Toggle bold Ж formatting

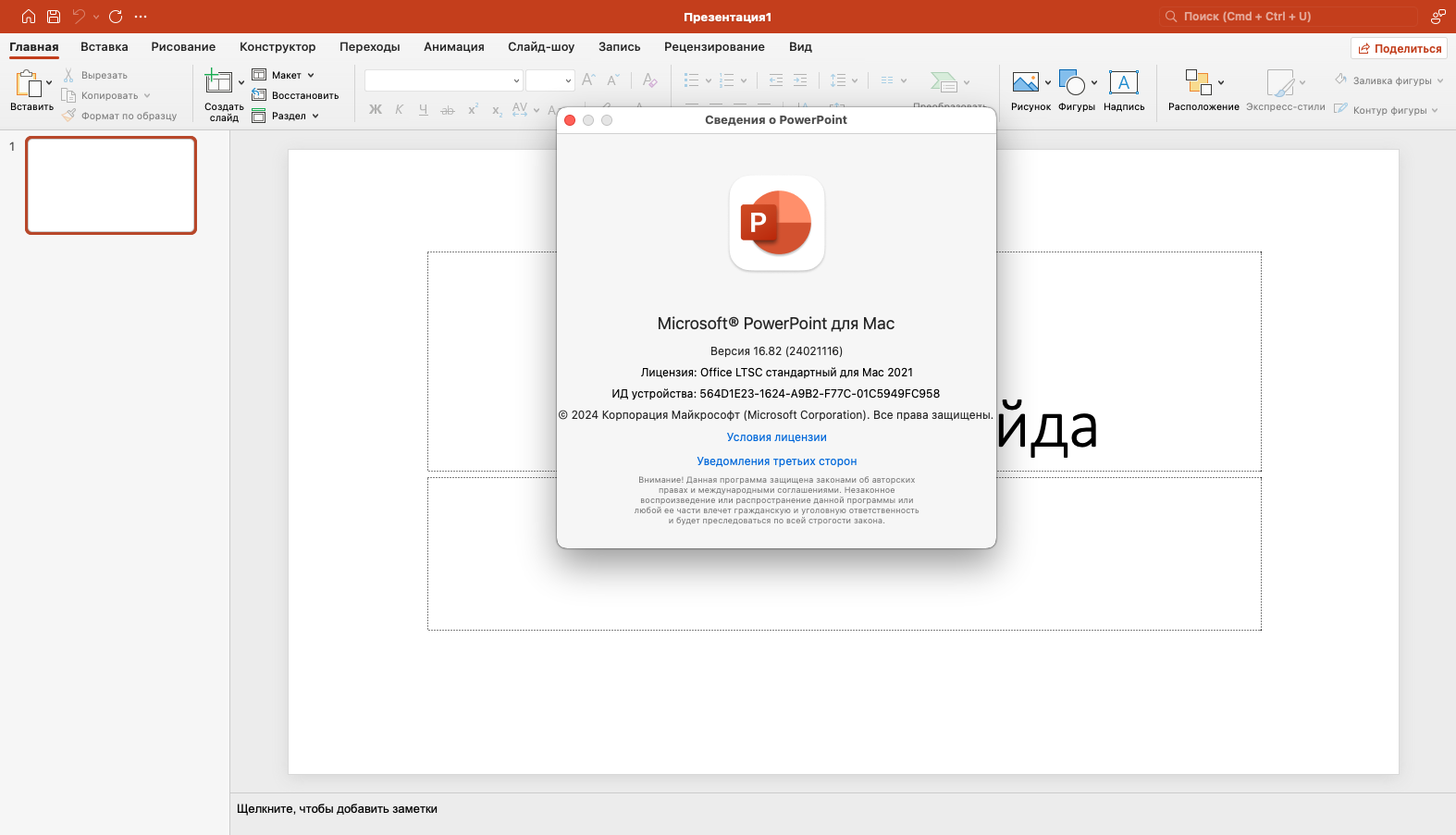click(x=376, y=109)
